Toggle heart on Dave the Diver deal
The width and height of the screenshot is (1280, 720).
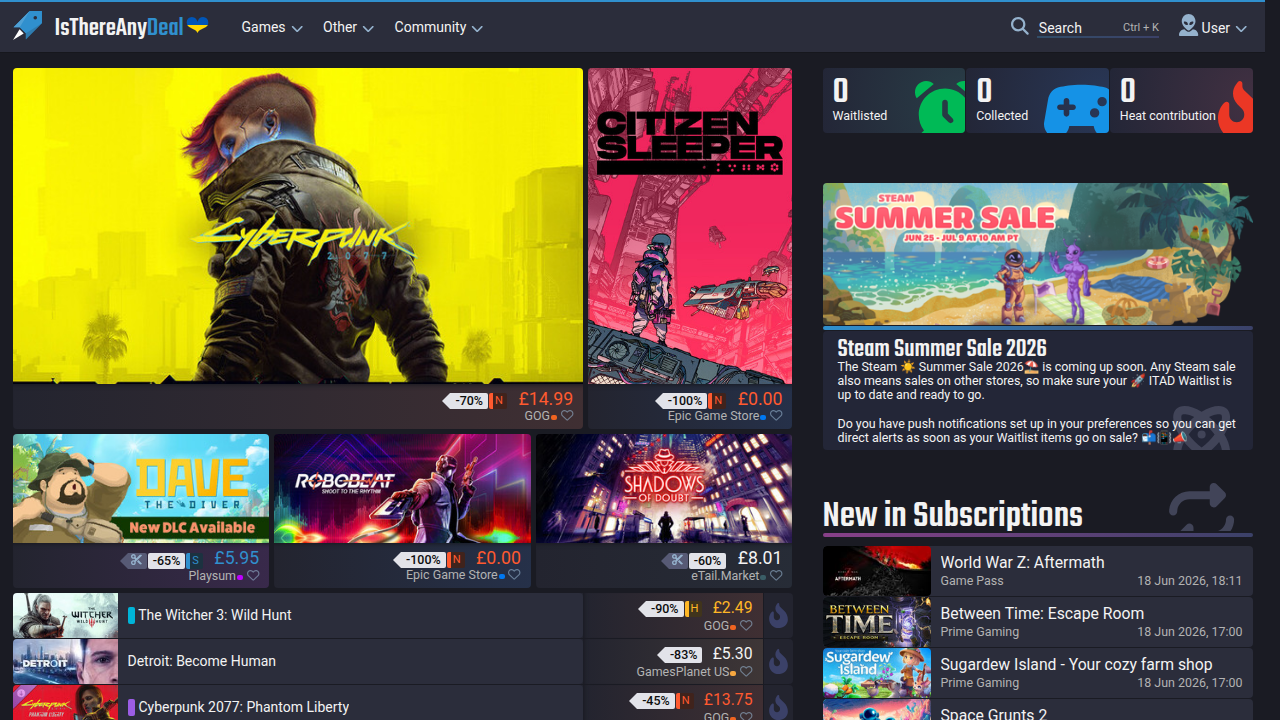pyautogui.click(x=253, y=576)
